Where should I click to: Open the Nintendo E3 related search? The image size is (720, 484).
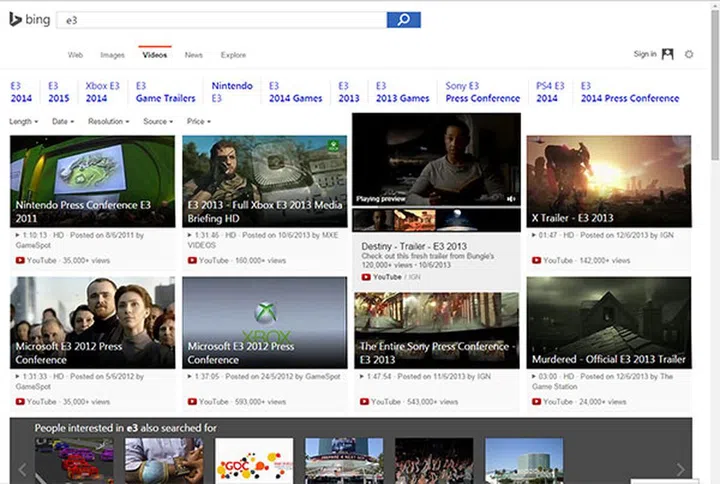point(232,92)
